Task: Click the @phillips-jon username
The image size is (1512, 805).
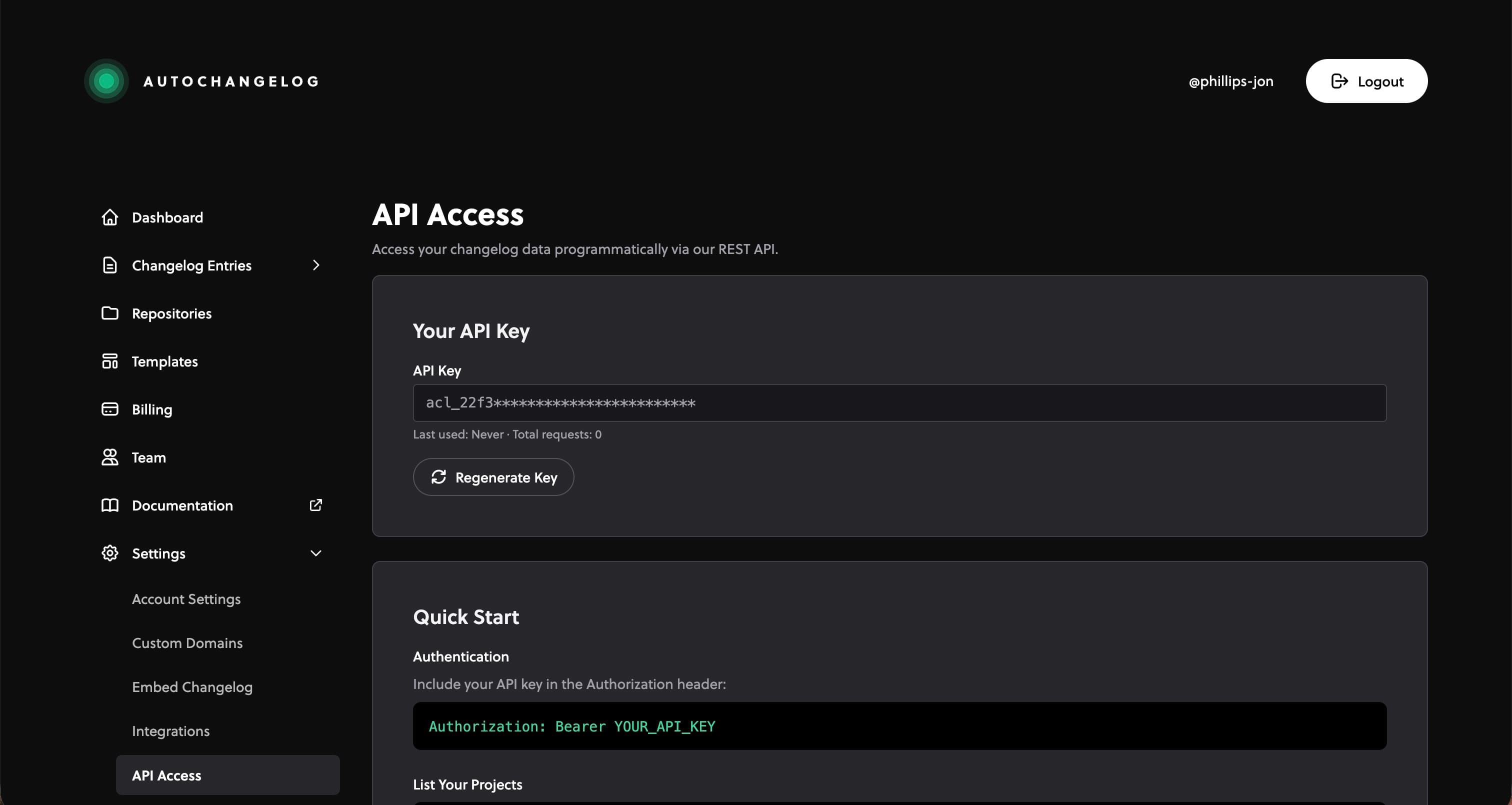Action: point(1231,81)
